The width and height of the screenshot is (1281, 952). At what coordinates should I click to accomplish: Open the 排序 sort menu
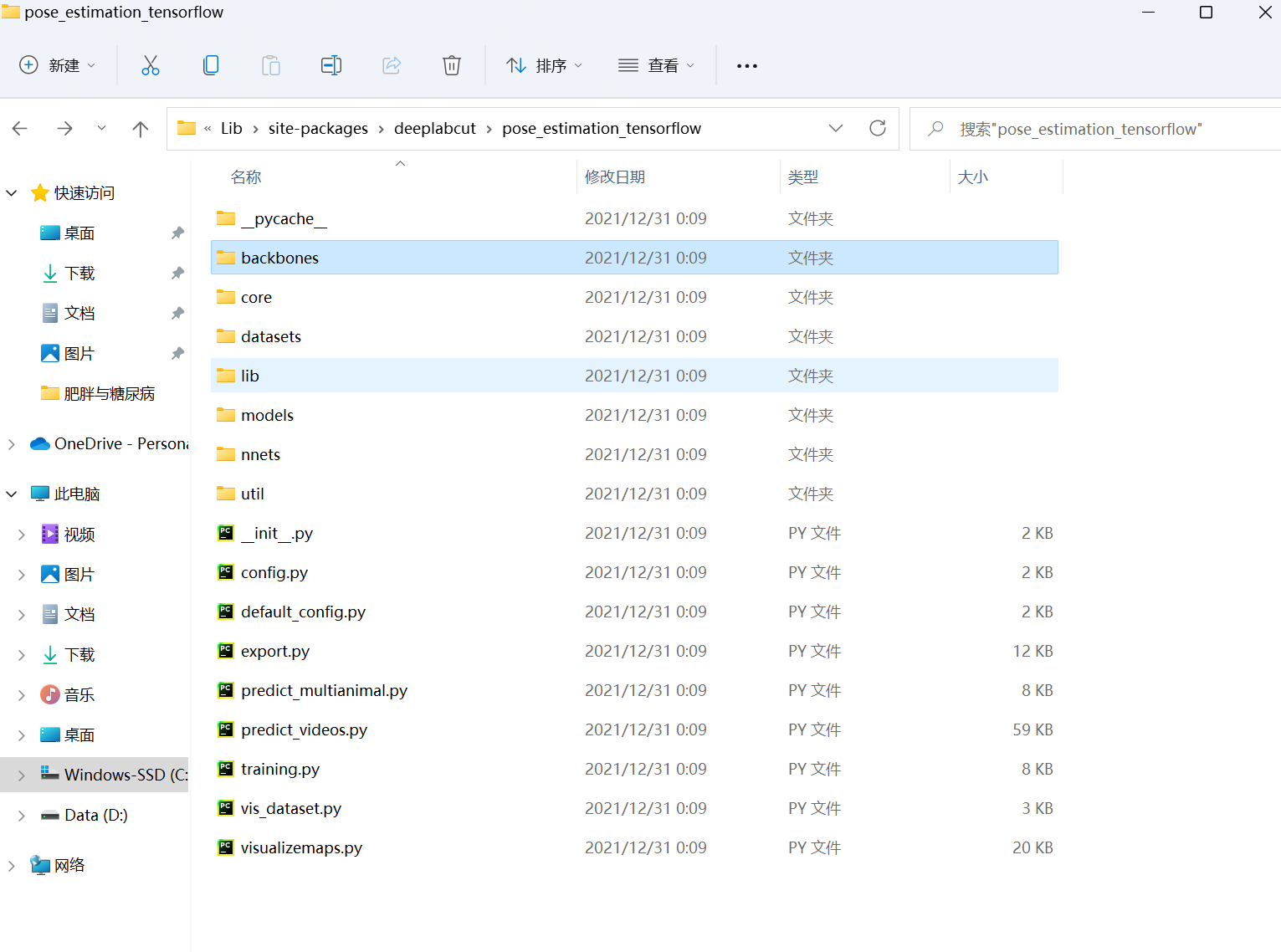[x=544, y=64]
